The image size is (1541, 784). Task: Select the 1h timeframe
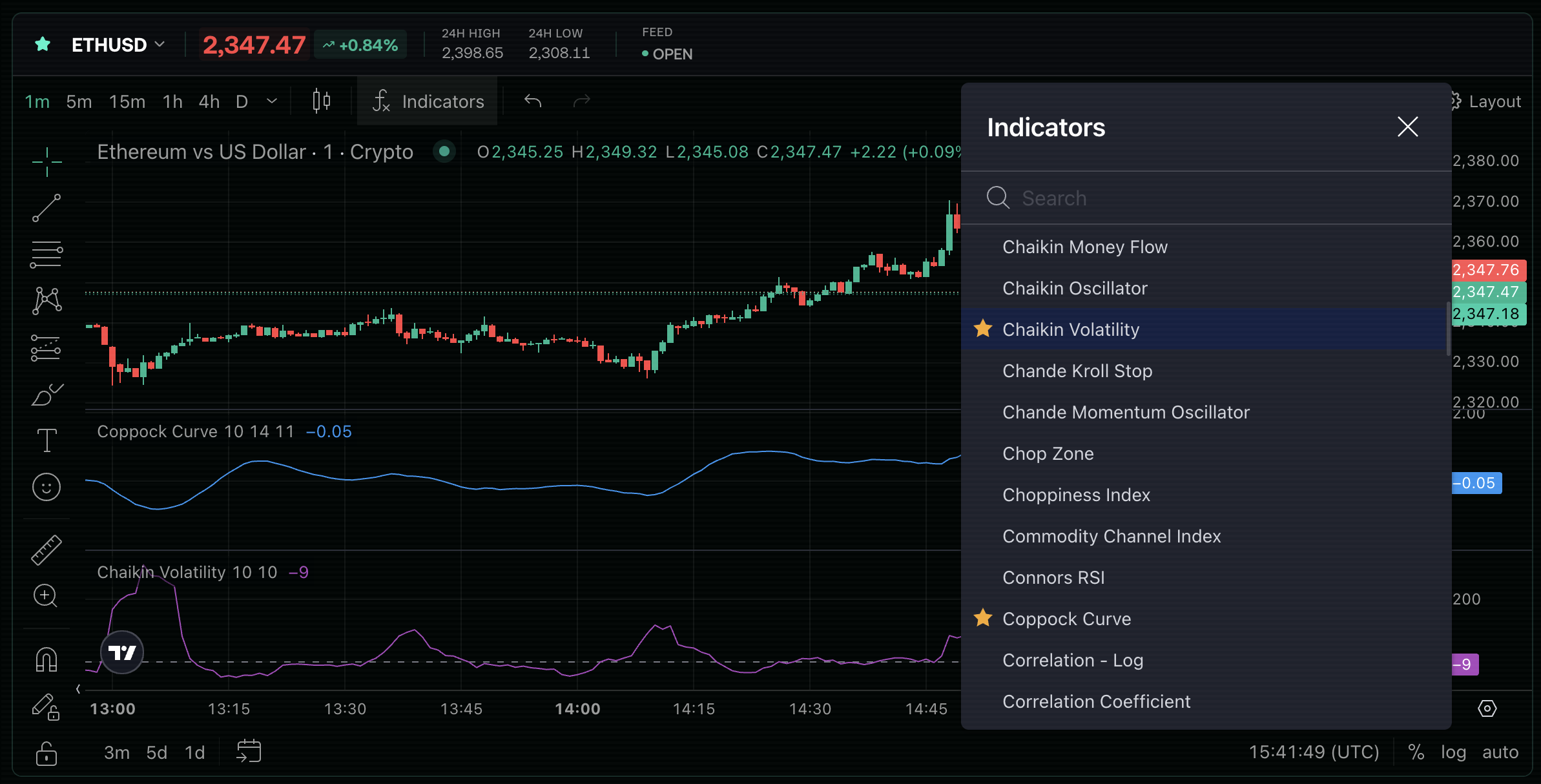tap(172, 101)
